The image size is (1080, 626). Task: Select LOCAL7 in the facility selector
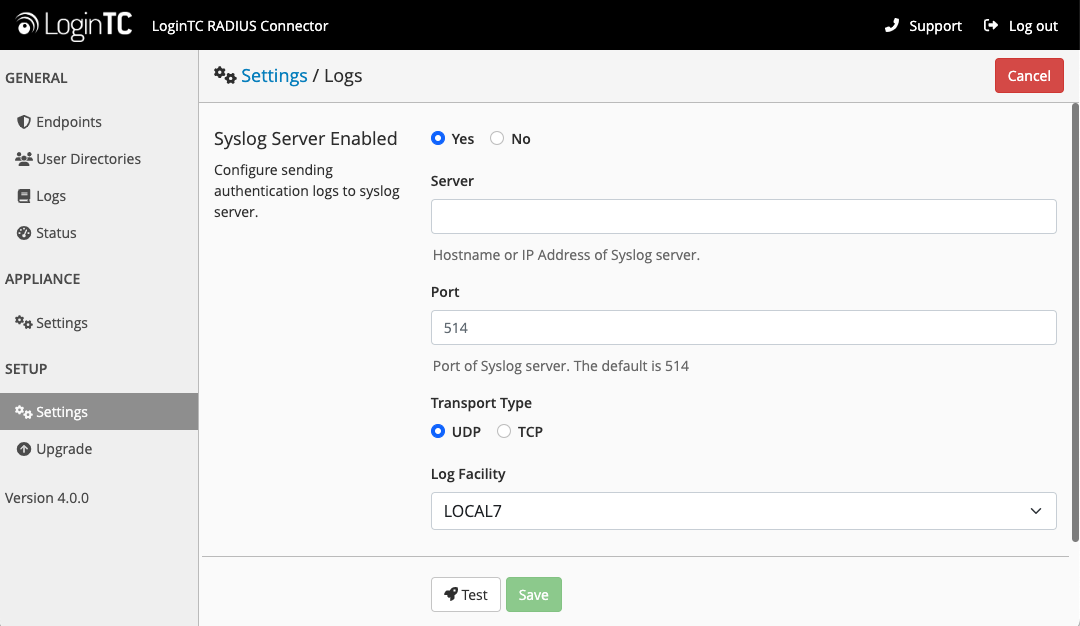tap(743, 511)
